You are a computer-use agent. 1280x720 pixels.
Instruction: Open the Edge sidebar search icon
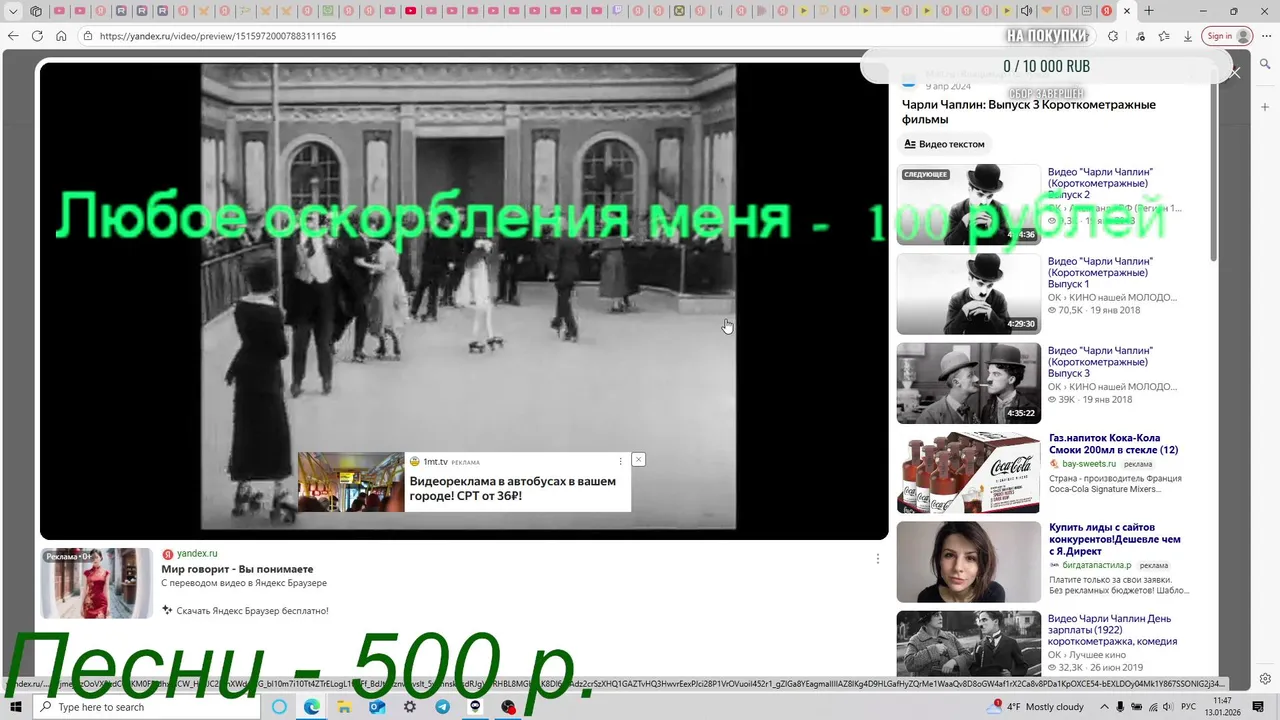coord(1265,64)
